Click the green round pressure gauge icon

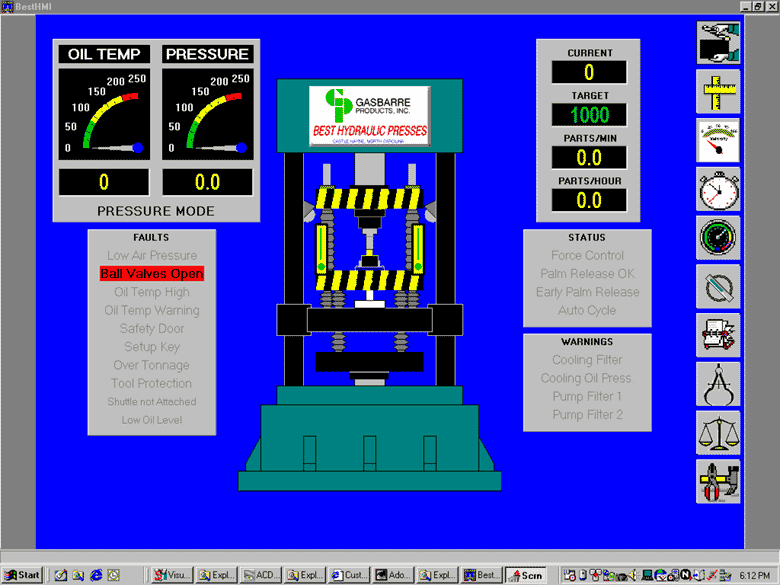click(x=718, y=238)
